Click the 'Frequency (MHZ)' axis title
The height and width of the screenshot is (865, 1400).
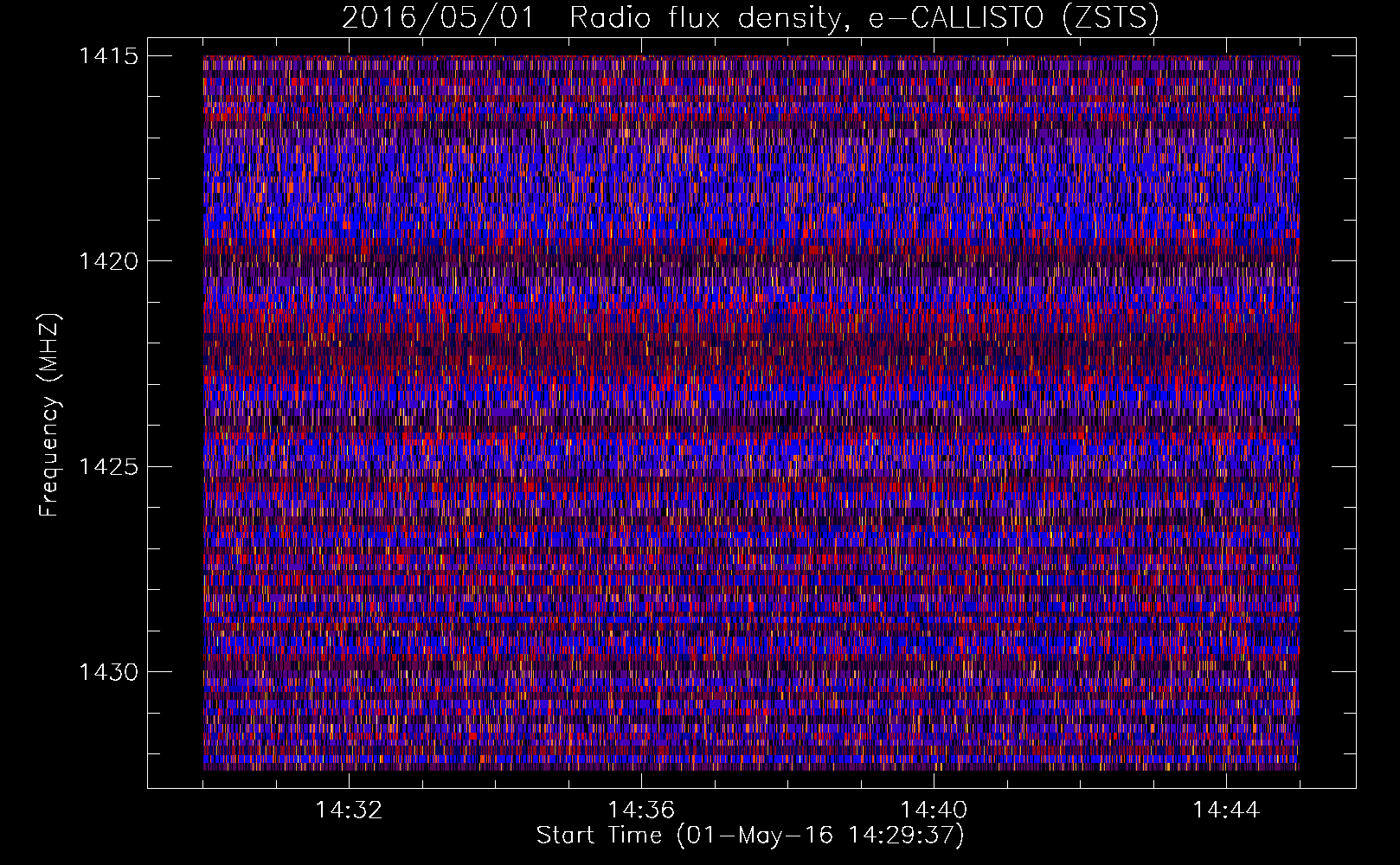(49, 414)
